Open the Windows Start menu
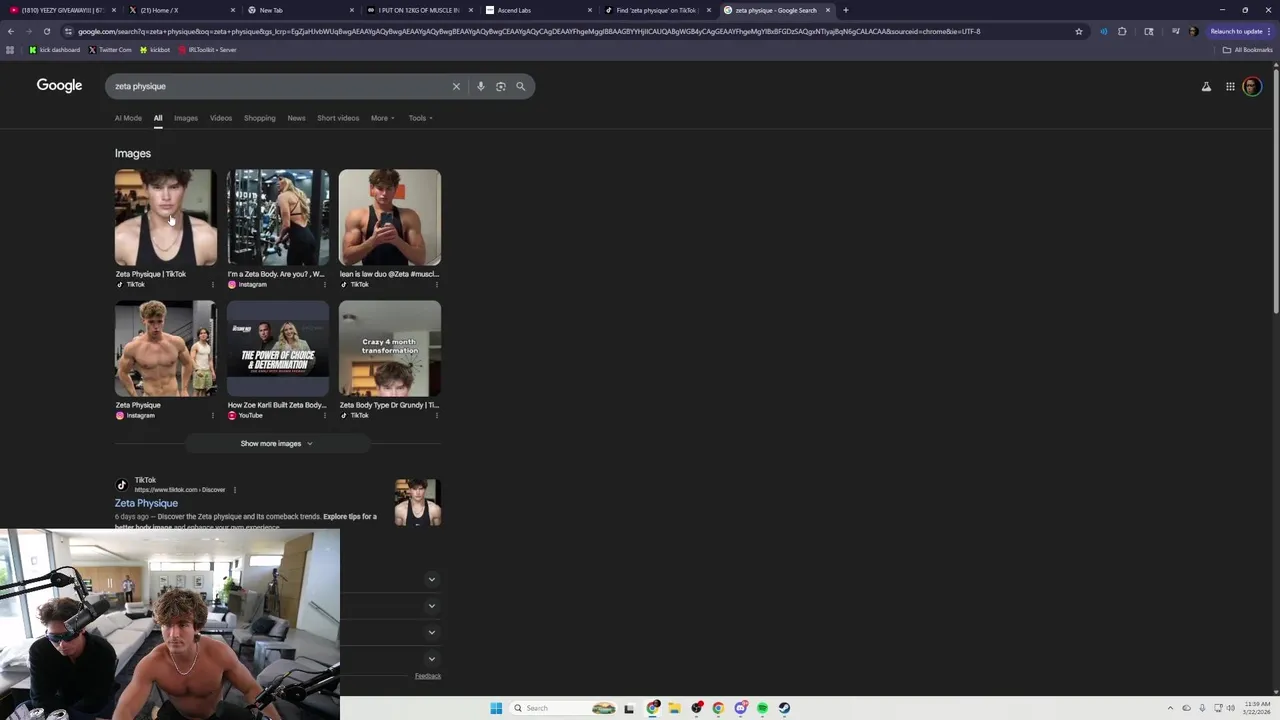The width and height of the screenshot is (1280, 720). pos(496,708)
